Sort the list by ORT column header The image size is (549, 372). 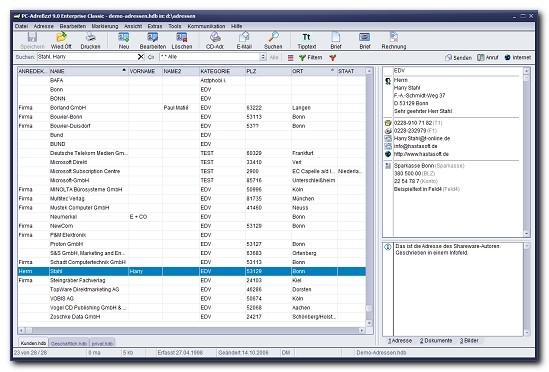click(314, 71)
